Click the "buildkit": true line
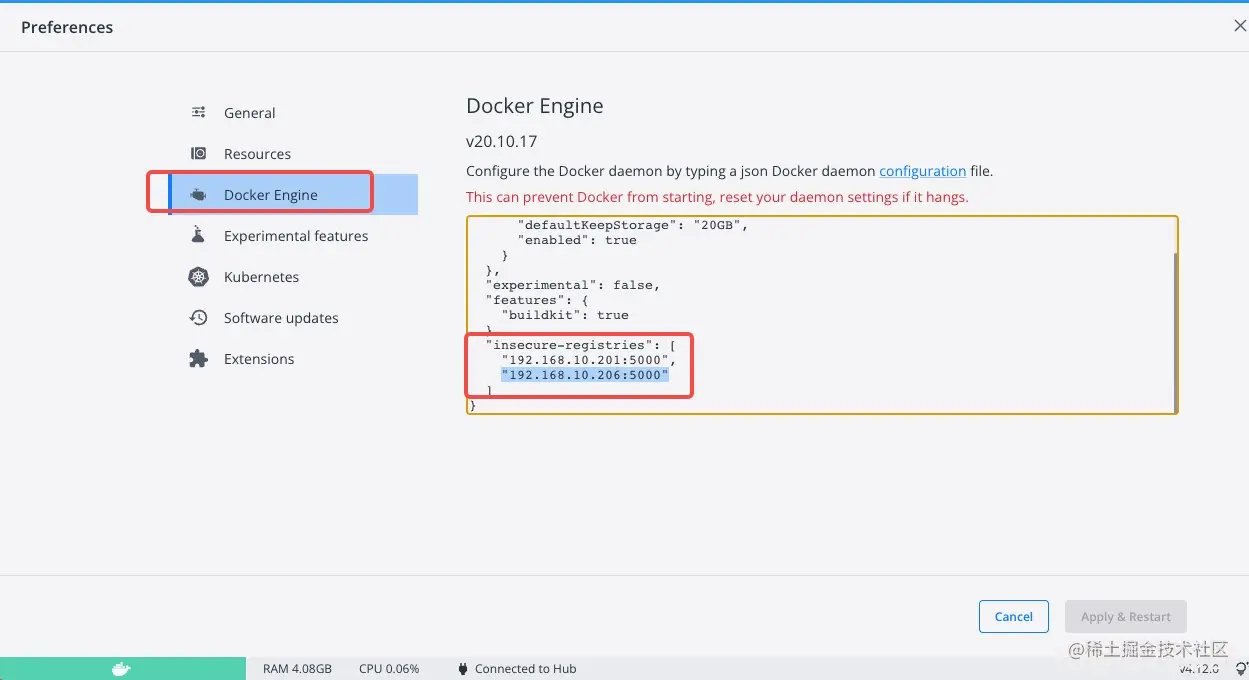Viewport: 1249px width, 680px height. [x=565, y=315]
